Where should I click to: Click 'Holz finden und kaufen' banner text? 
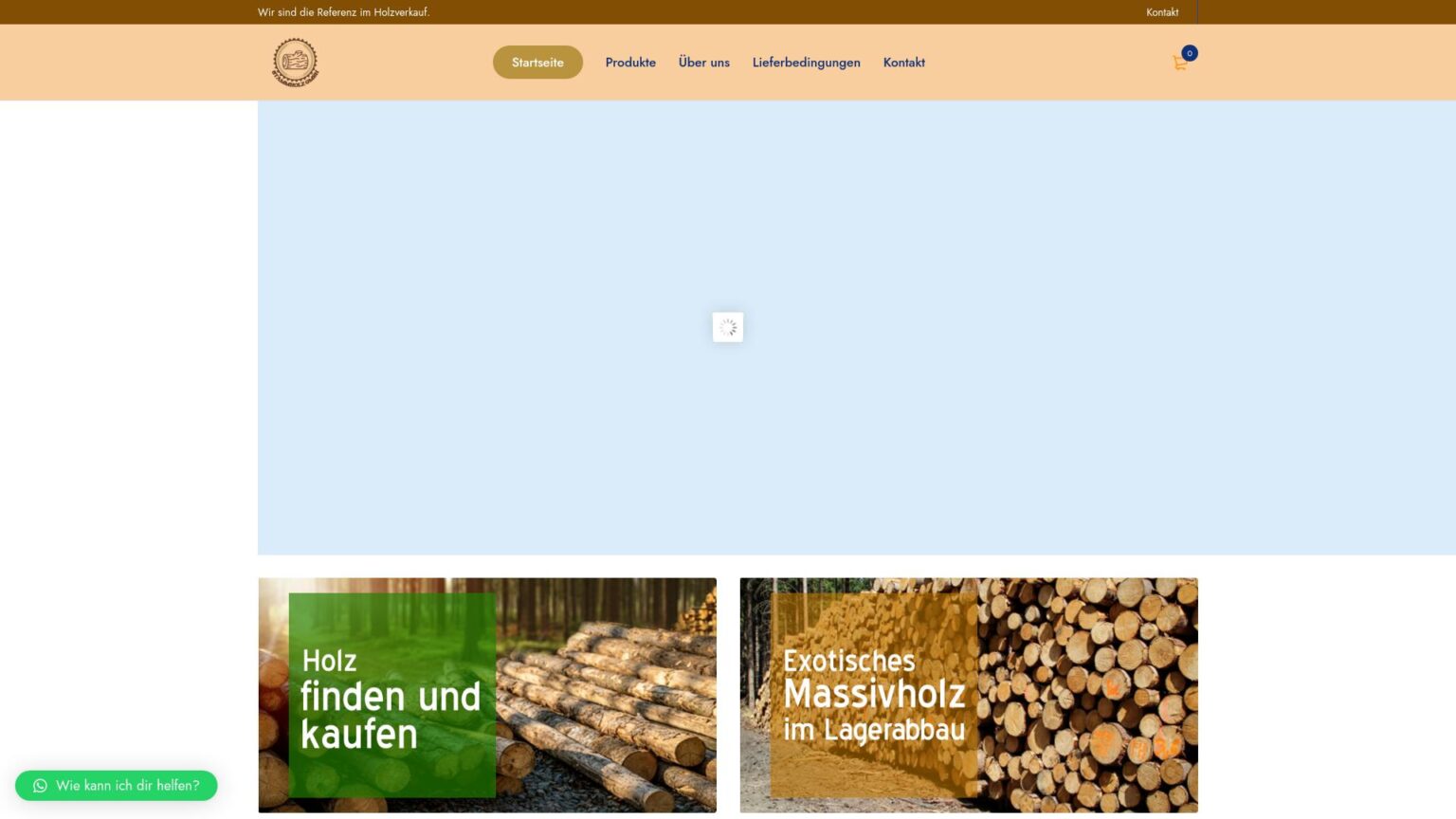(390, 698)
